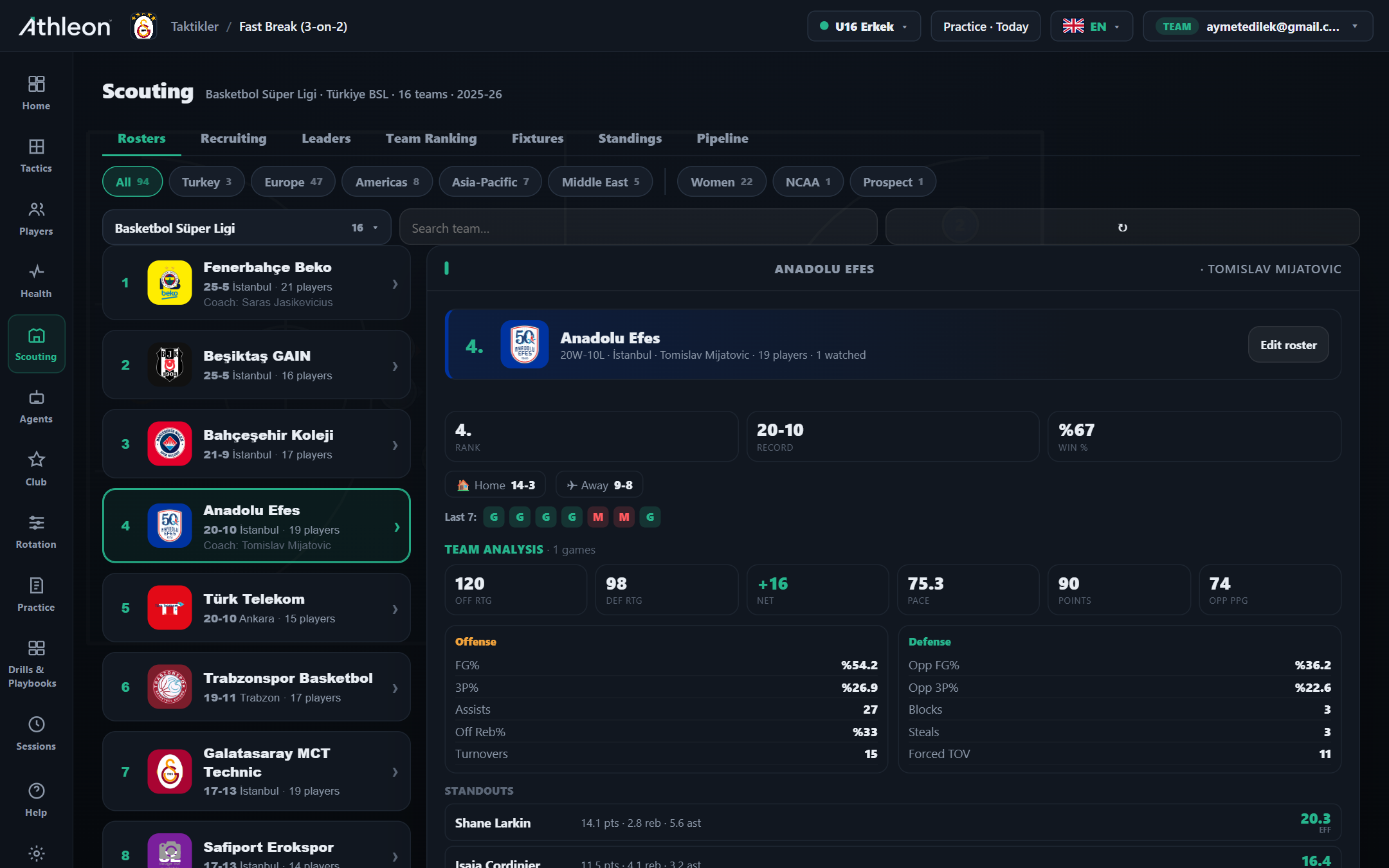Toggle the Middle East filter chip
The height and width of the screenshot is (868, 1389).
point(601,182)
